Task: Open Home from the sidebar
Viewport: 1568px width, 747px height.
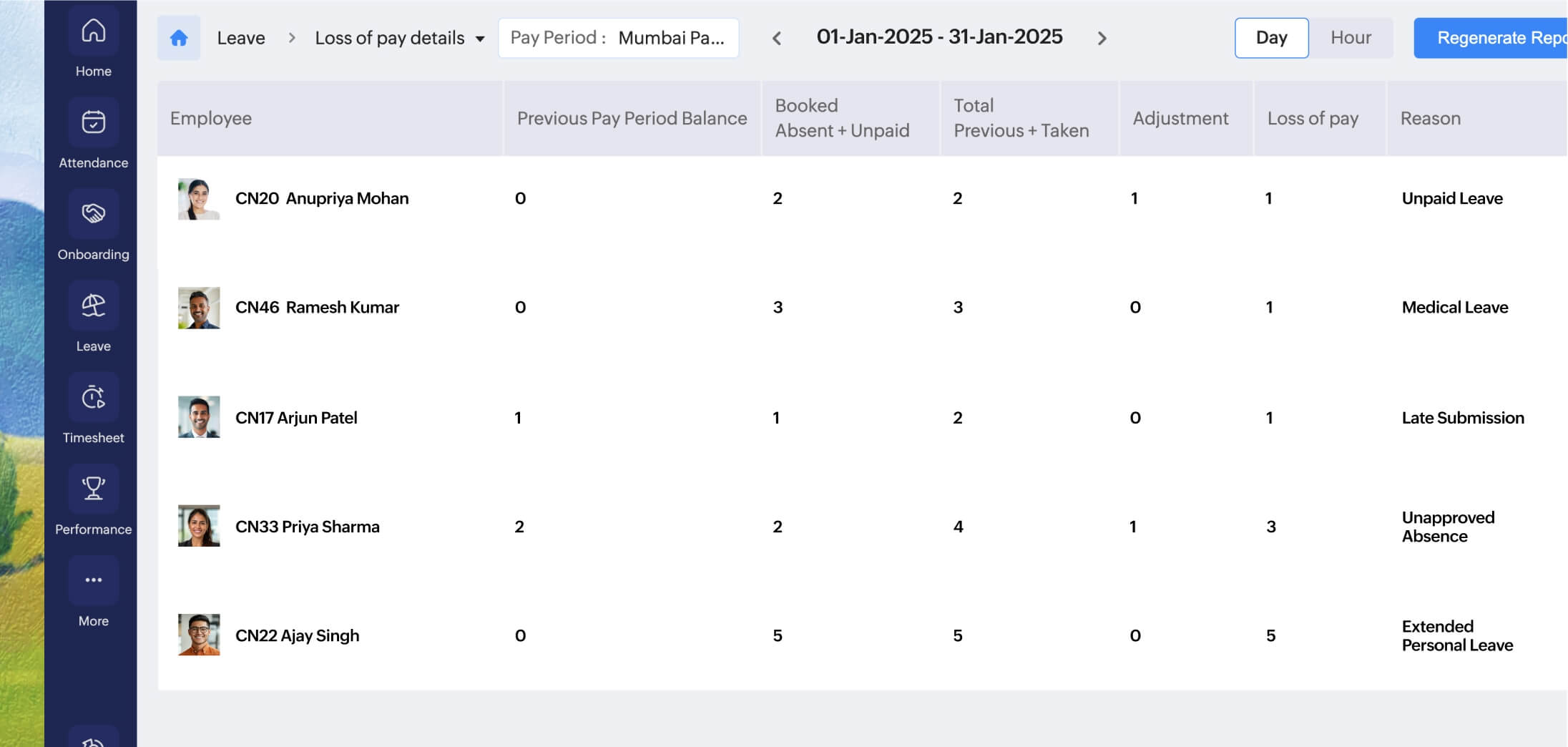Action: (x=93, y=32)
